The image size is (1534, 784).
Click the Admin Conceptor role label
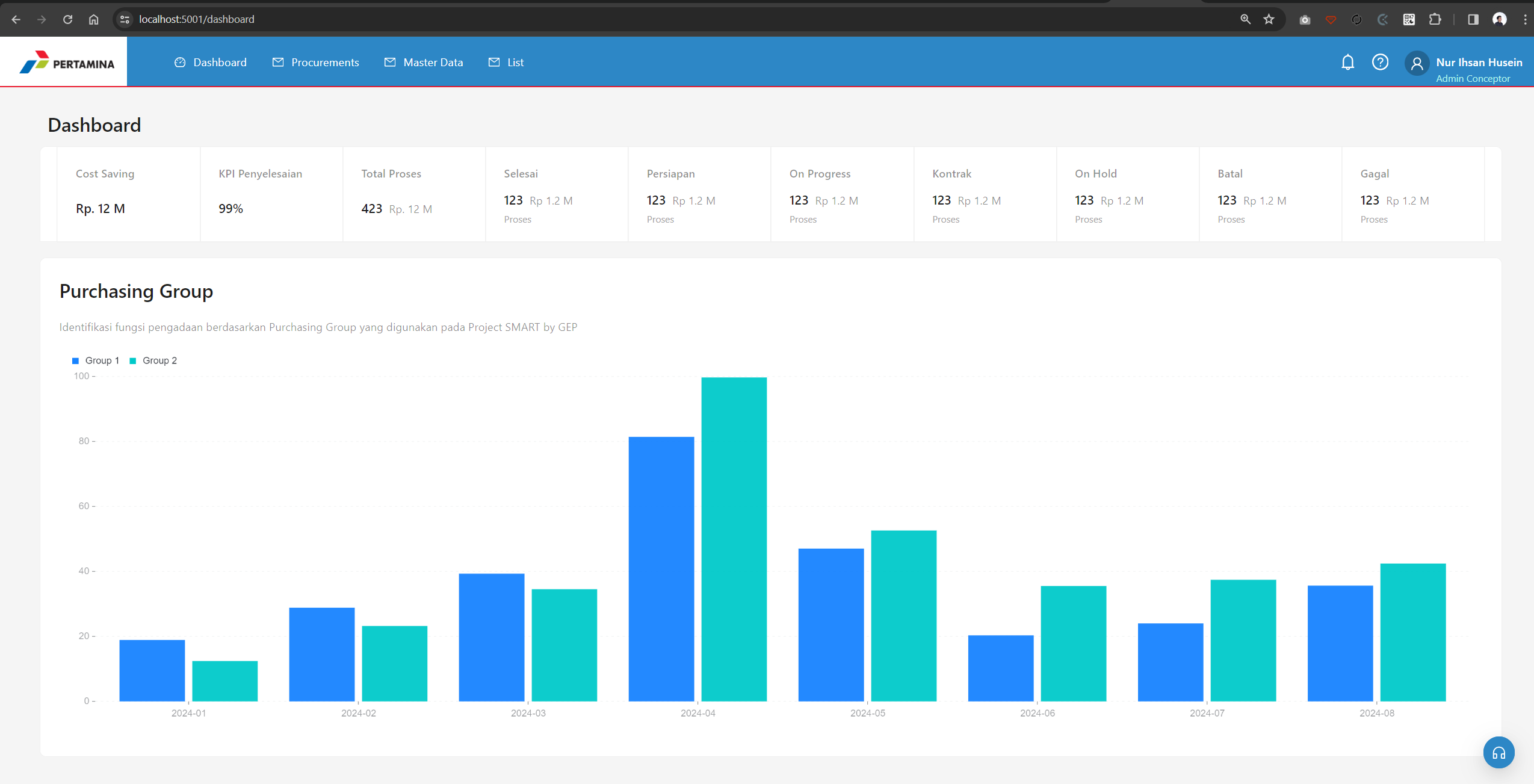coord(1473,78)
